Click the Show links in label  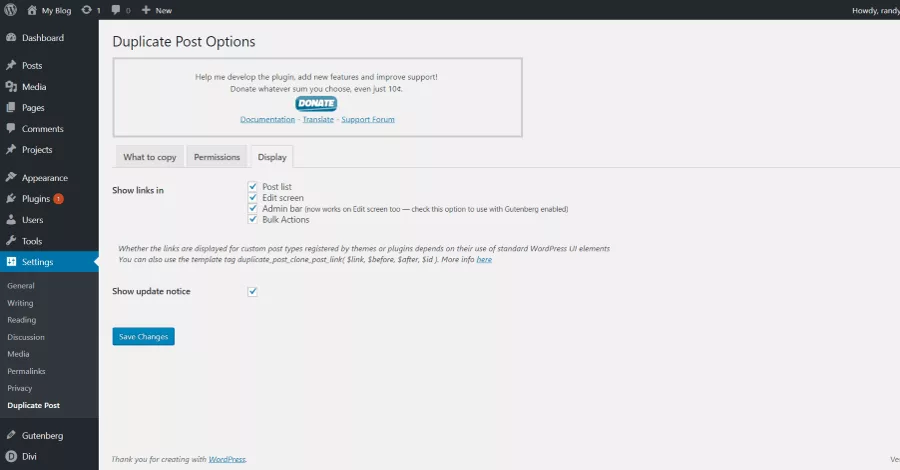tap(138, 190)
